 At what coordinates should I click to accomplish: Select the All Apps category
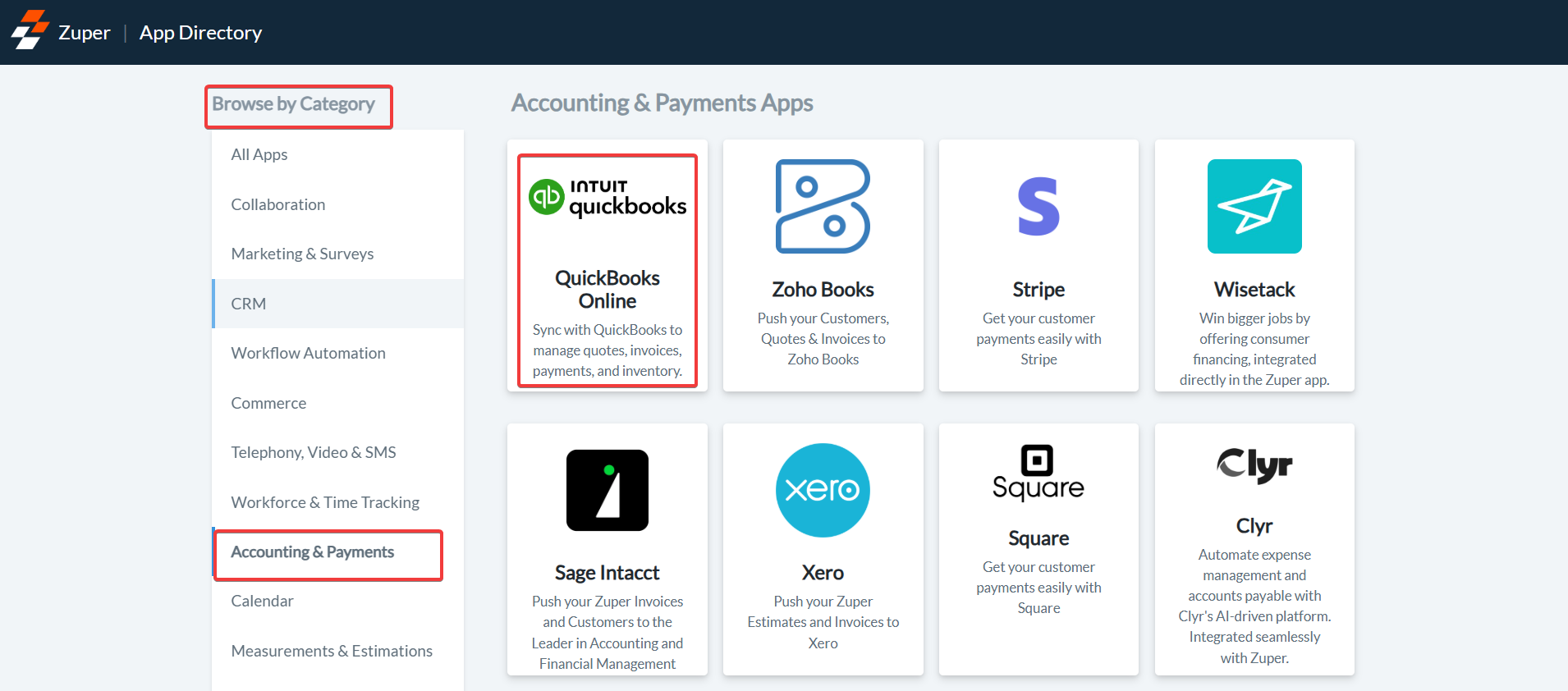pos(338,154)
